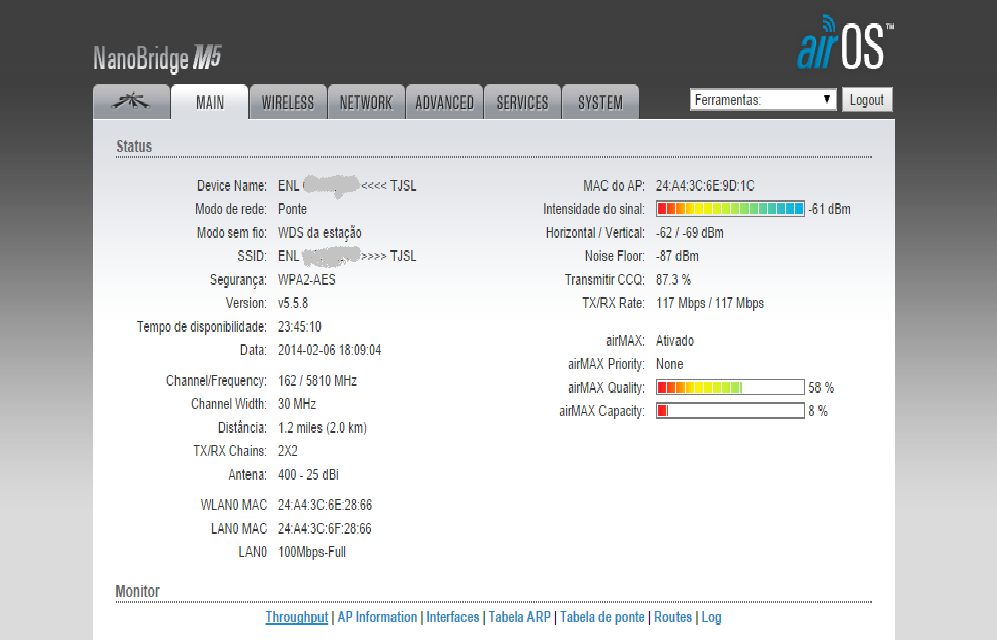
Task: Expand the Ferramentas dropdown
Action: pos(763,100)
